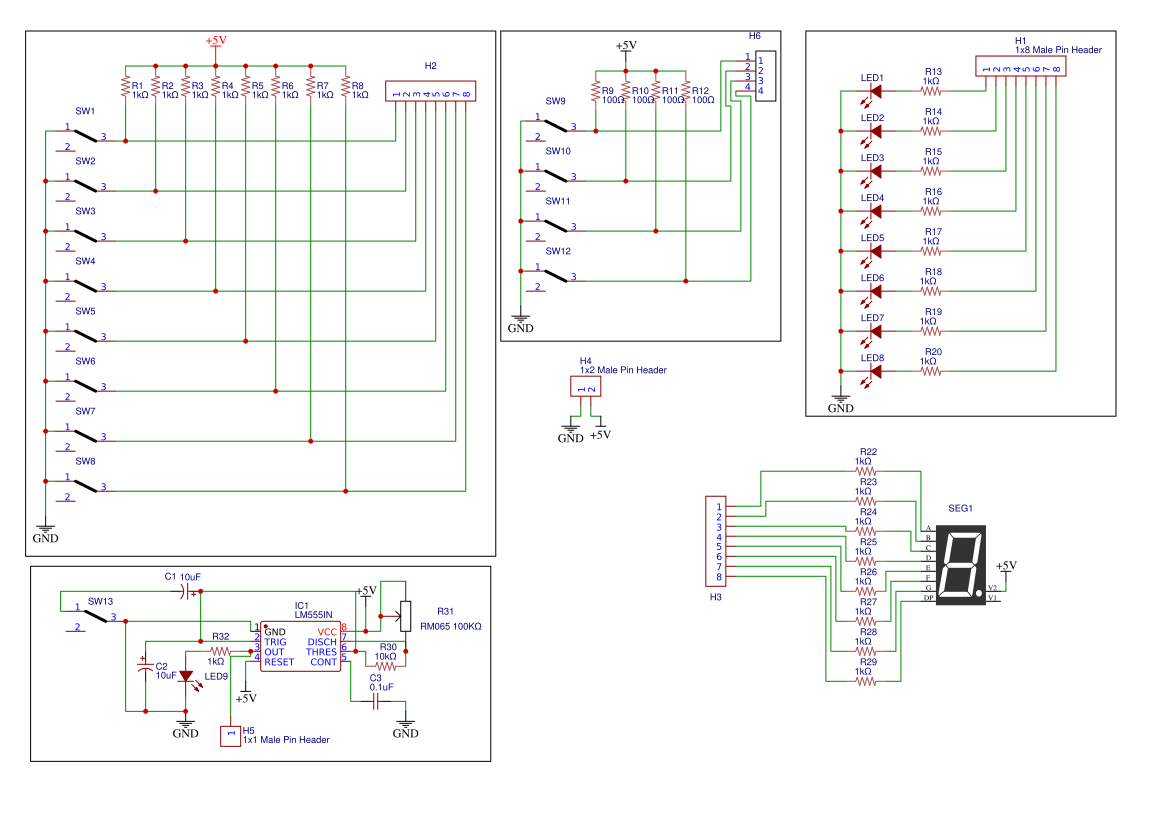Click the '1x8 Male Pin Header' label
Image resolution: width=1170 pixels, height=827 pixels.
1058,50
